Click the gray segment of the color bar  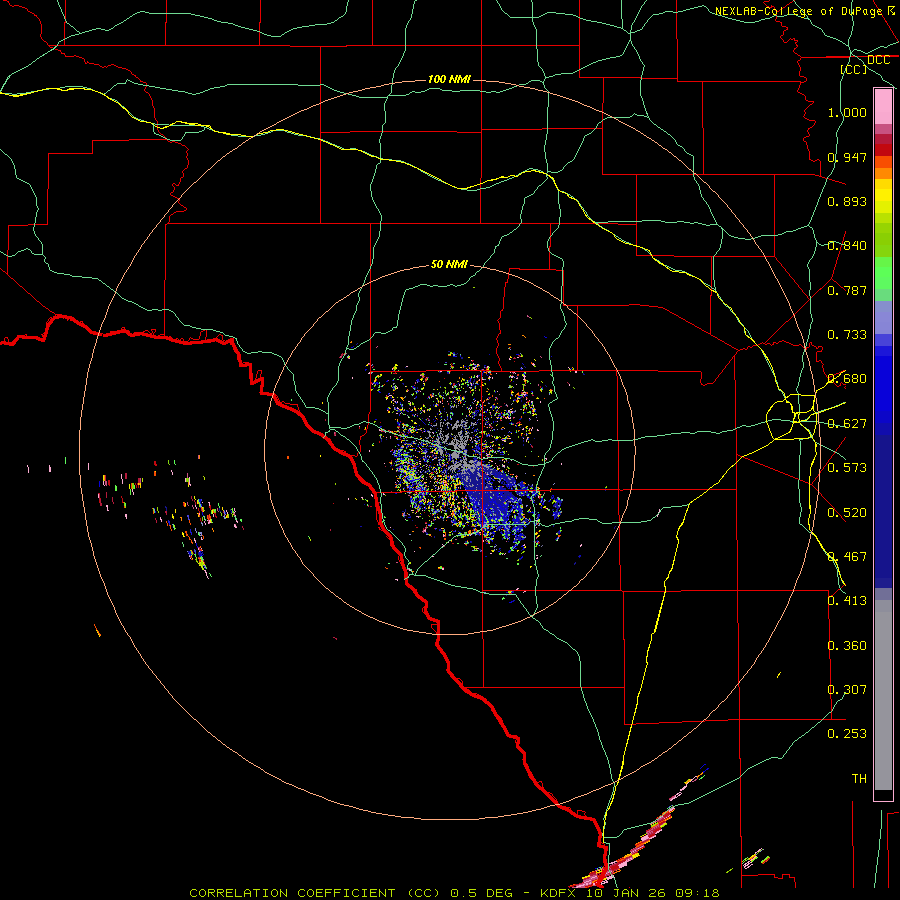[x=883, y=695]
